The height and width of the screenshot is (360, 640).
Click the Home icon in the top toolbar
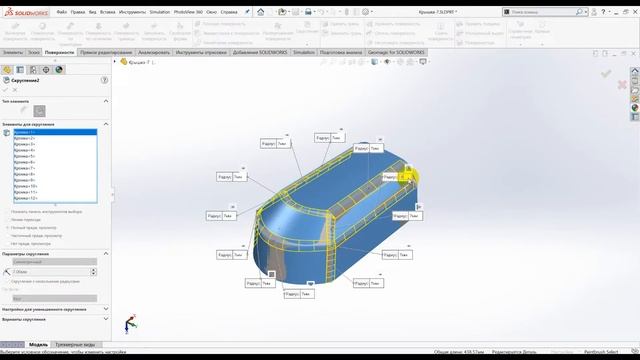click(x=260, y=12)
